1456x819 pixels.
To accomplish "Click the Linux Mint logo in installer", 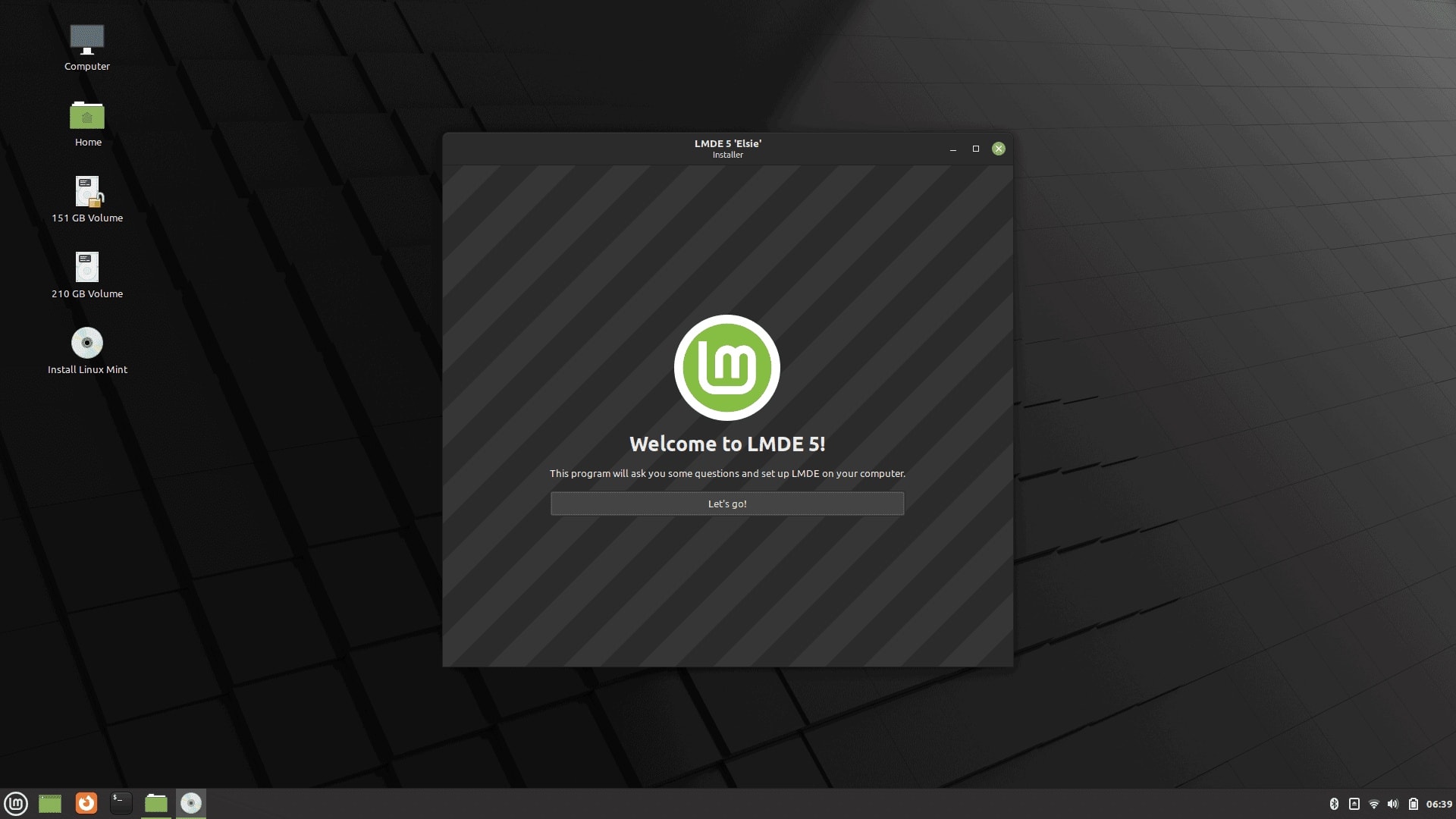I will 727,368.
